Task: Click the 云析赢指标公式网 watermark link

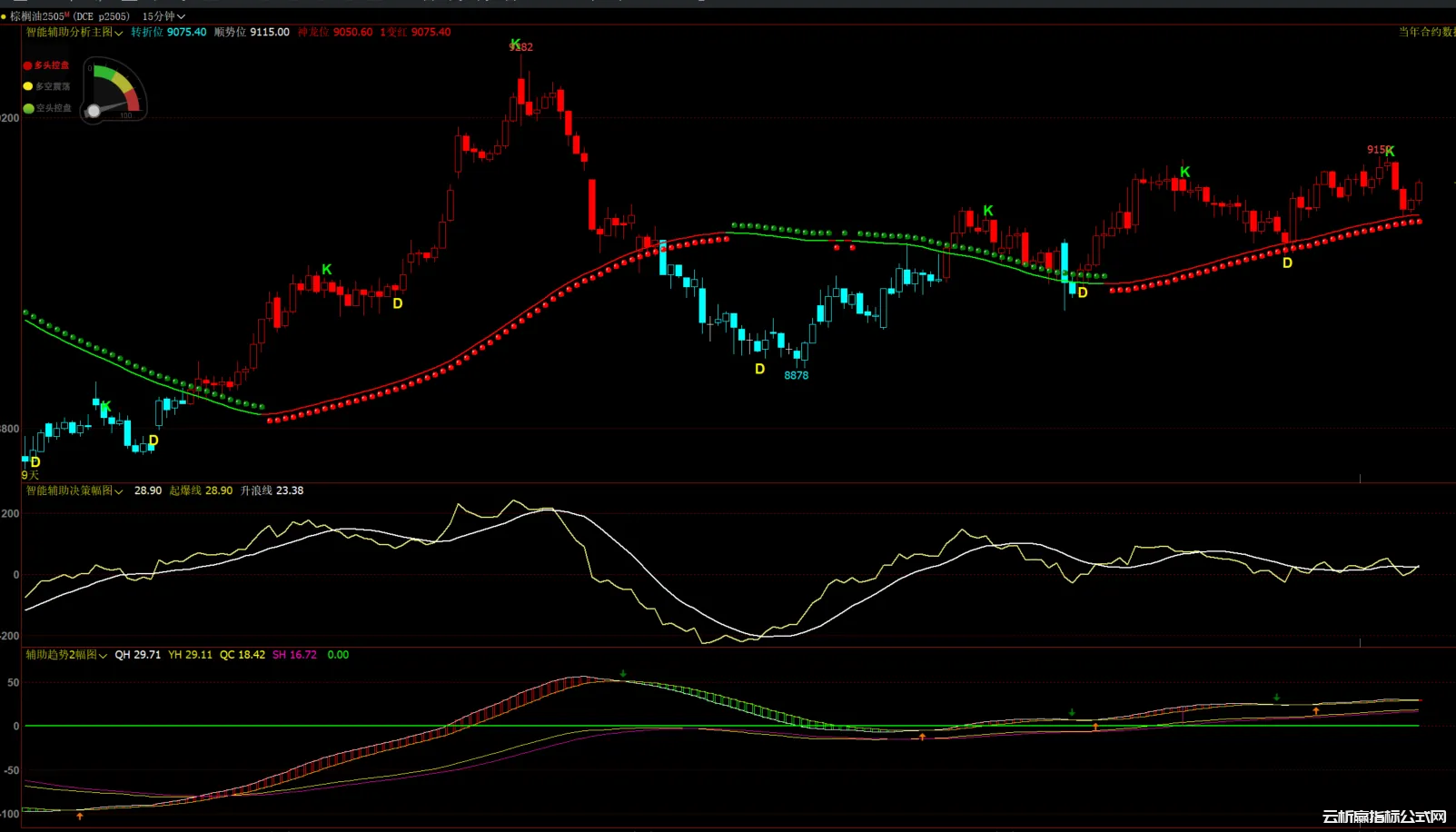Action: point(1383,817)
